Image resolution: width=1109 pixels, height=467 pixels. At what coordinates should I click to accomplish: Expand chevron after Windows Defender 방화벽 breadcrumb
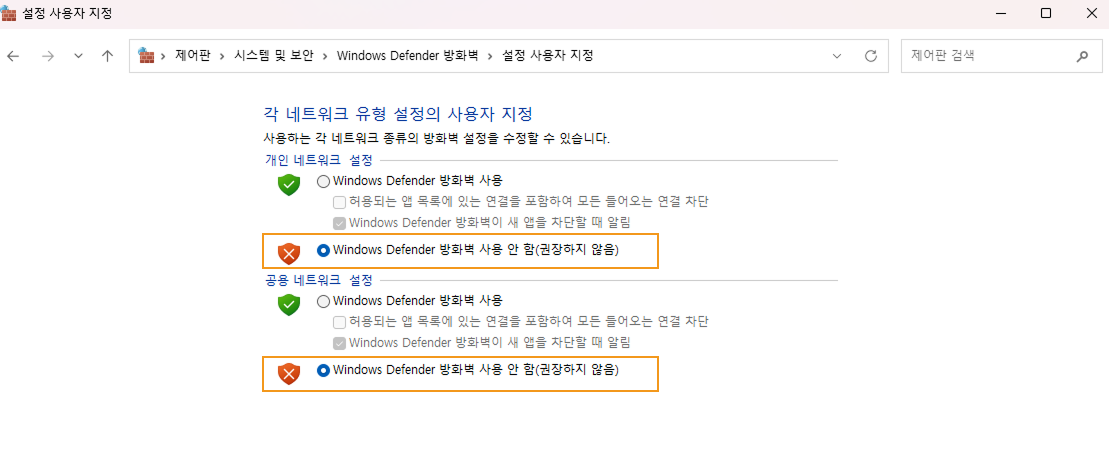490,56
